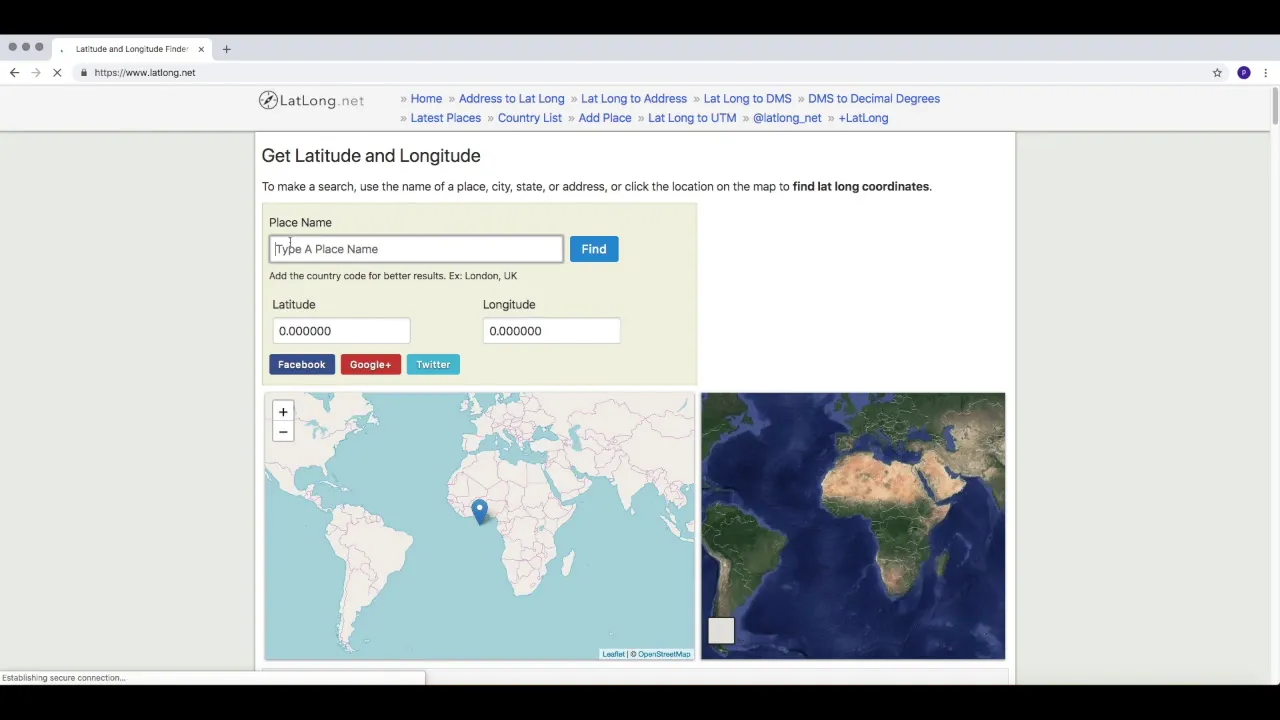Click the address bar URL
Screen dimensions: 1280x720
[145, 73]
